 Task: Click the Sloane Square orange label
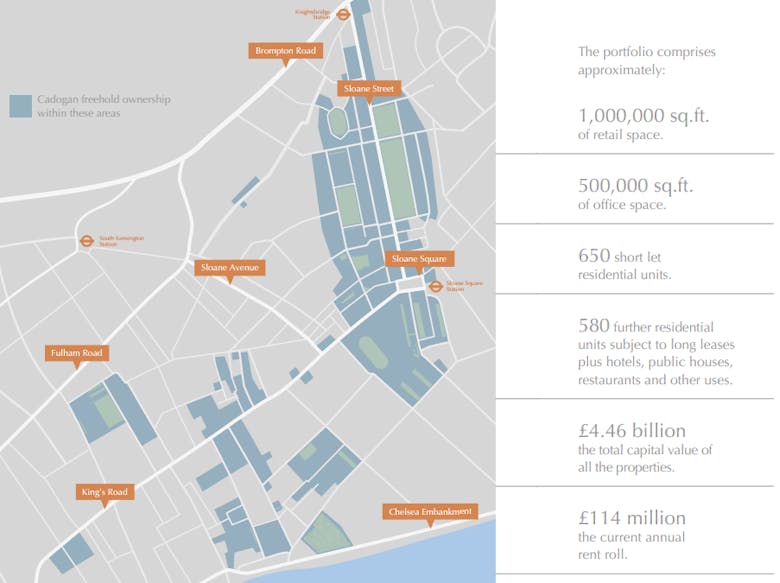pos(419,258)
